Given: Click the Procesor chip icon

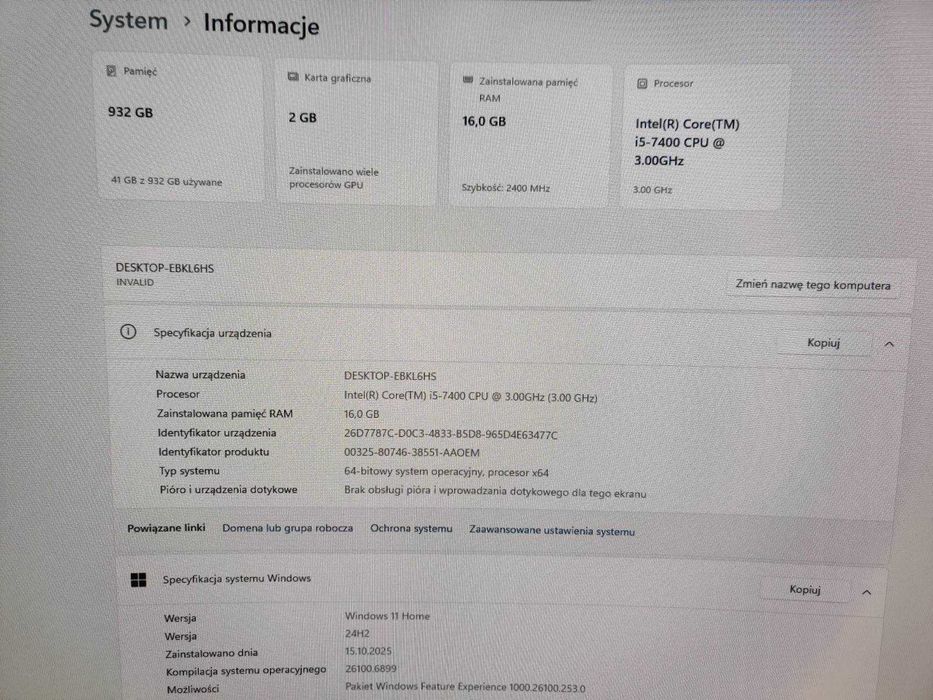Looking at the screenshot, I should click(642, 83).
